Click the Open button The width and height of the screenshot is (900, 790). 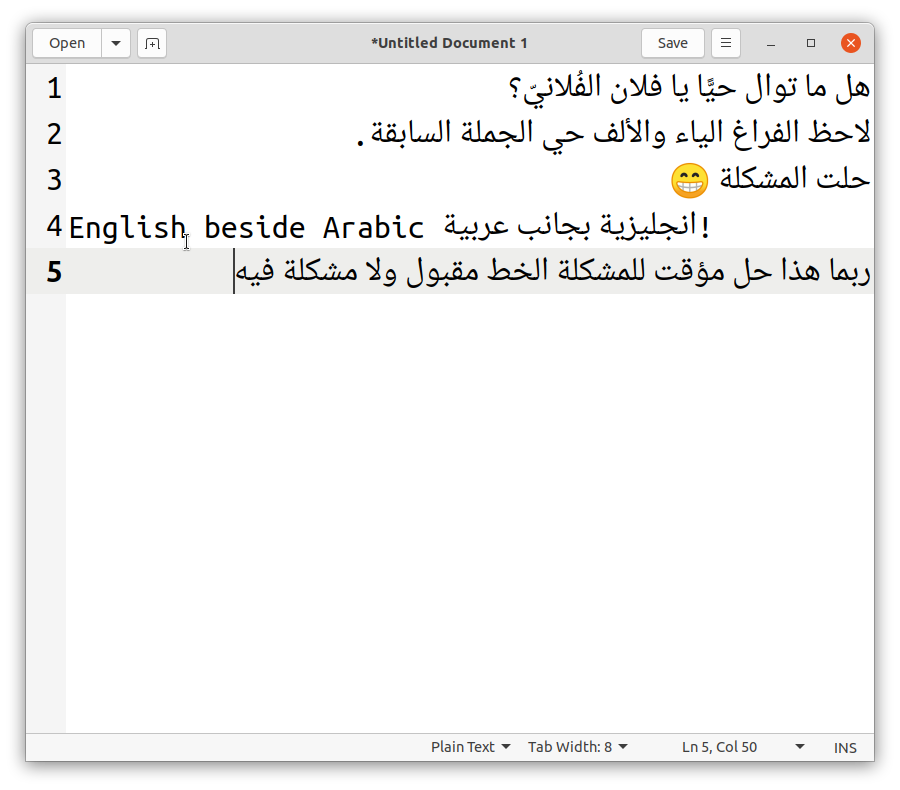tap(67, 43)
